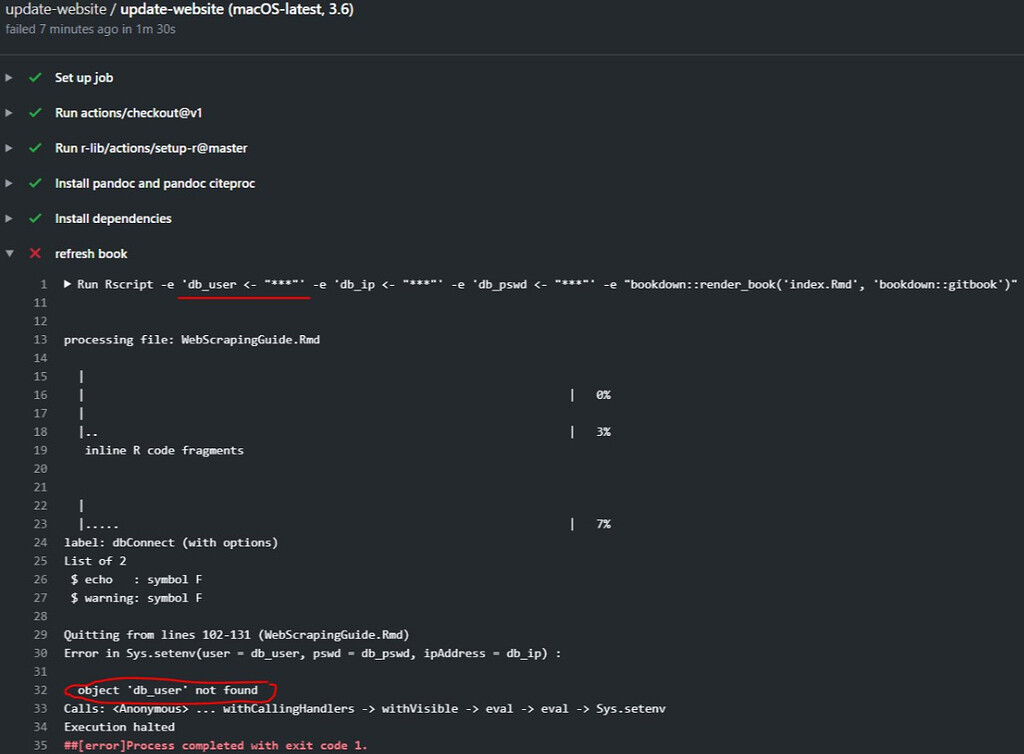Select log line number 30
Image resolution: width=1024 pixels, height=754 pixels.
coord(40,653)
